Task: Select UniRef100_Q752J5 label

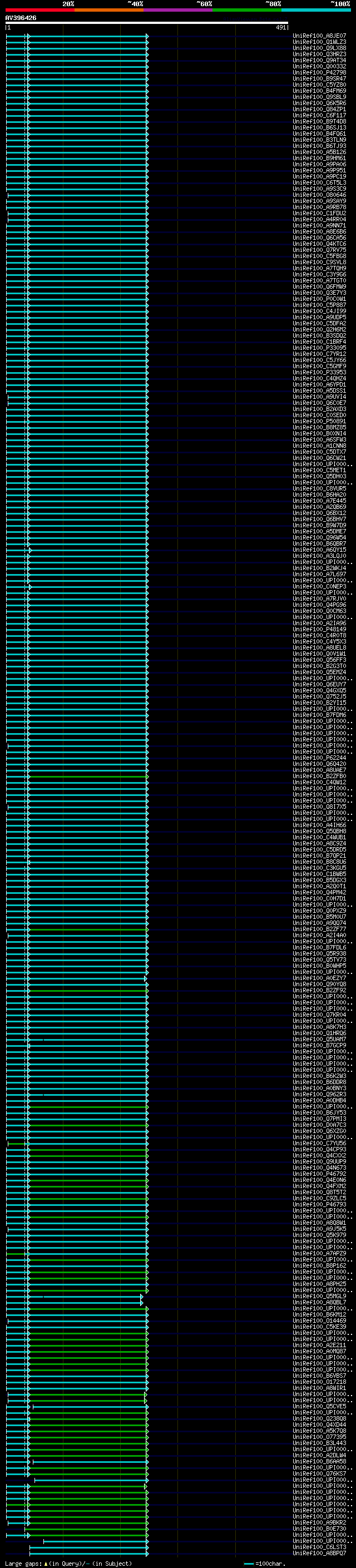Action: tap(319, 696)
